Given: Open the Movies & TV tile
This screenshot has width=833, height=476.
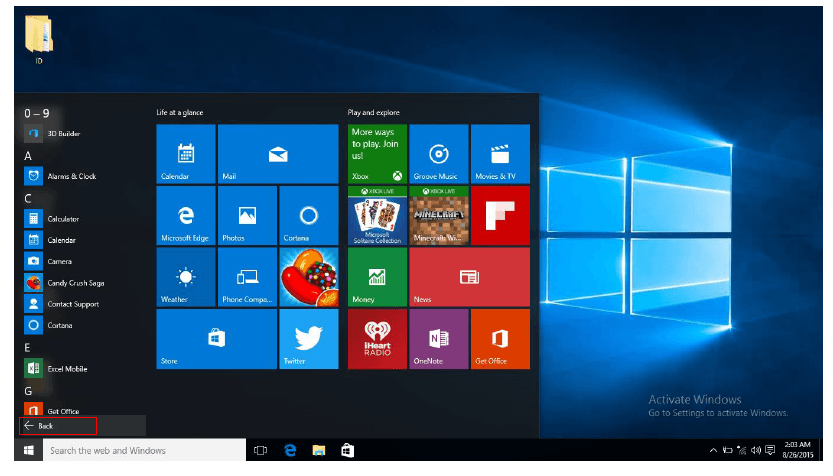Looking at the screenshot, I should (x=500, y=154).
